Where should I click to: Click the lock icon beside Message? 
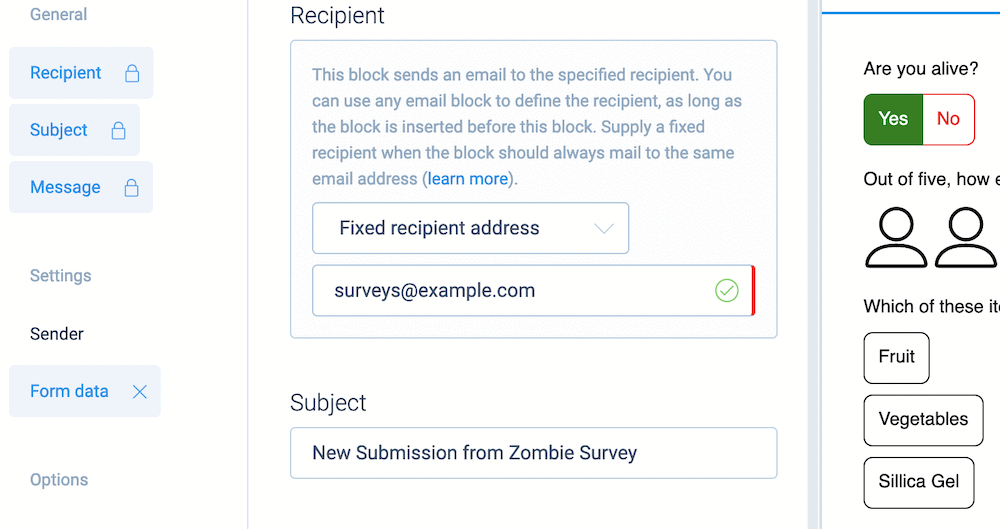[131, 188]
